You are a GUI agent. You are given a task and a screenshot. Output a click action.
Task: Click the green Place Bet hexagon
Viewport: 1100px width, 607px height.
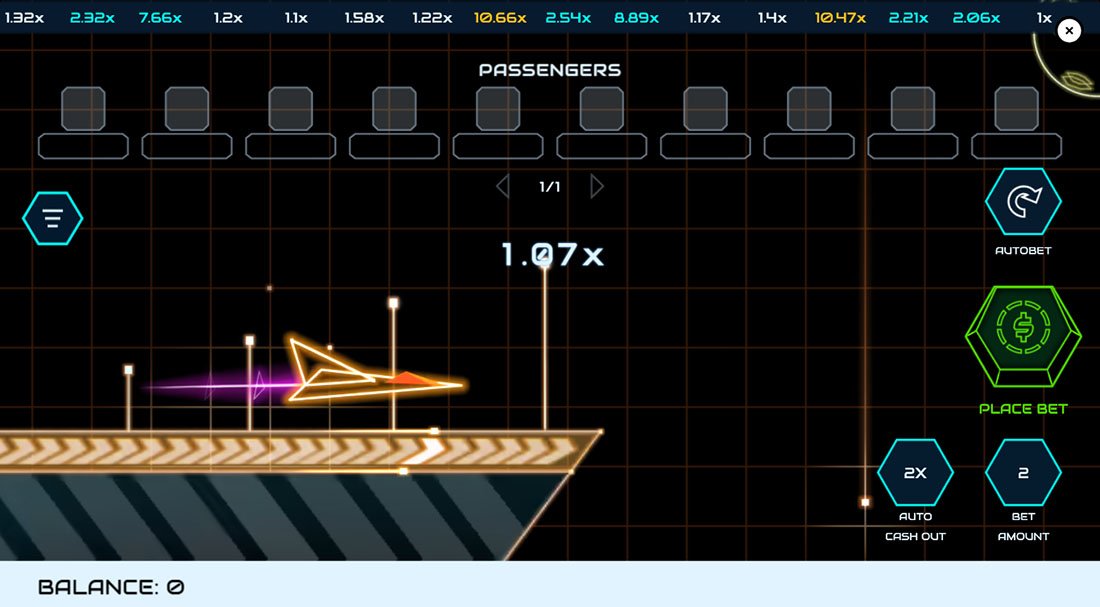1023,336
